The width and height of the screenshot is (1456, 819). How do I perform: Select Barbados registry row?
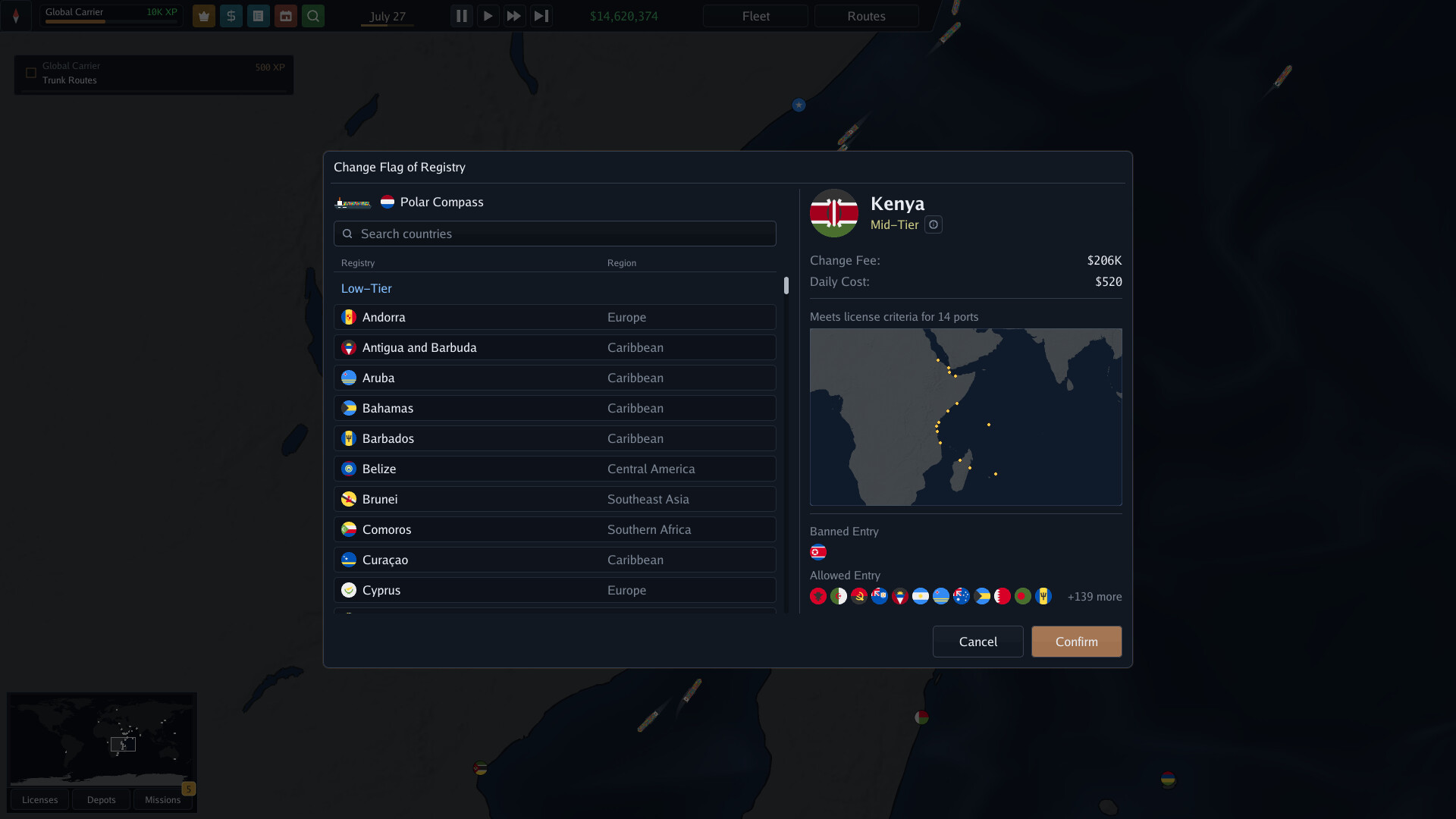(x=554, y=438)
